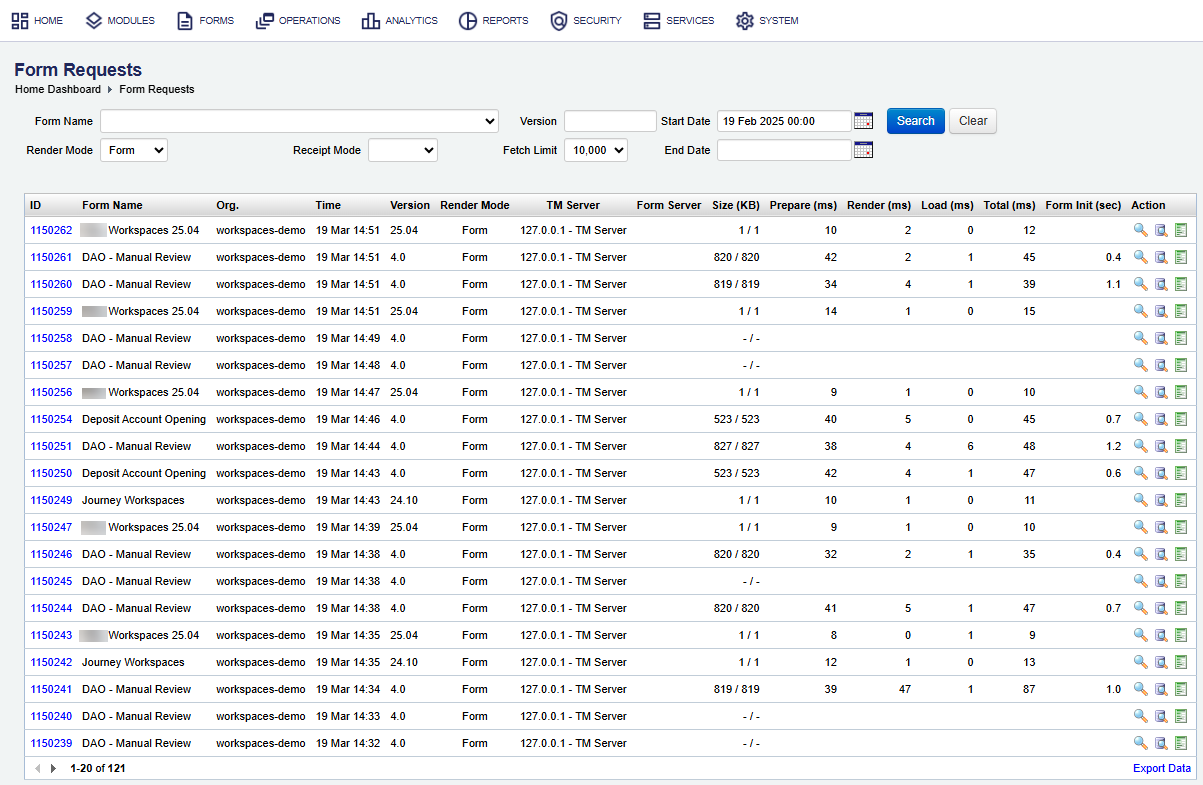Click magnifier view icon for request 1150241
Image resolution: width=1203 pixels, height=785 pixels.
[x=1140, y=689]
